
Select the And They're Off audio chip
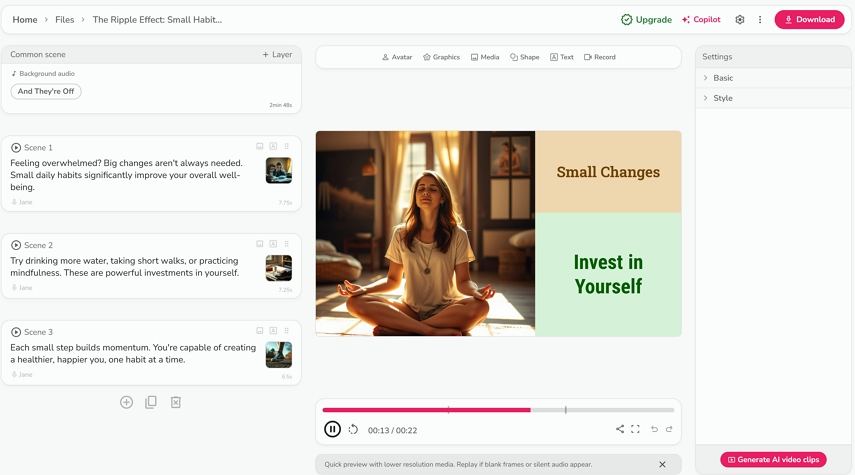(46, 92)
